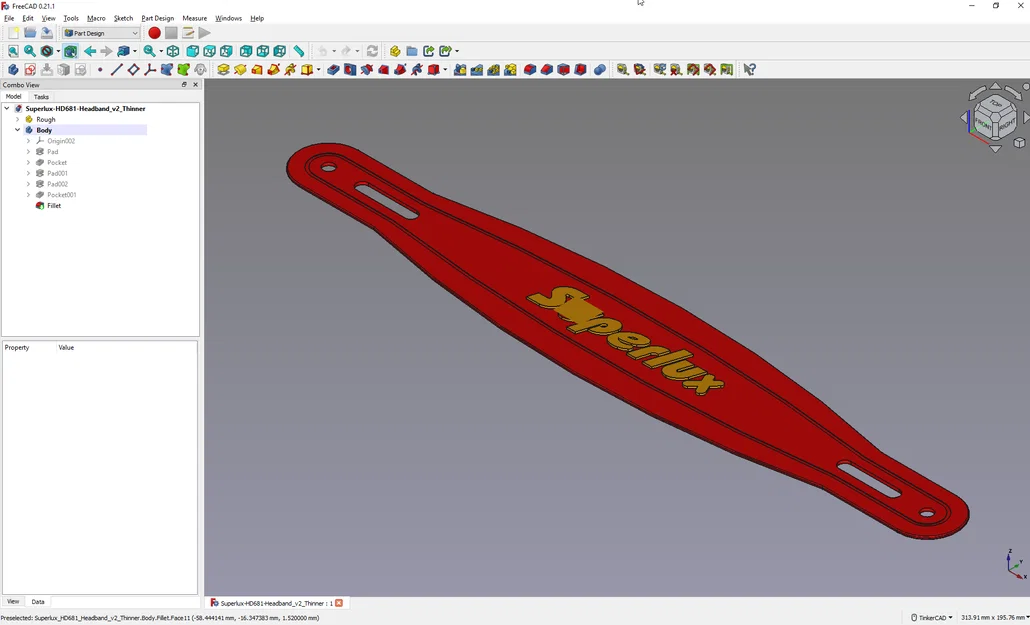
Task: Close the Combo View panel
Action: [x=195, y=85]
